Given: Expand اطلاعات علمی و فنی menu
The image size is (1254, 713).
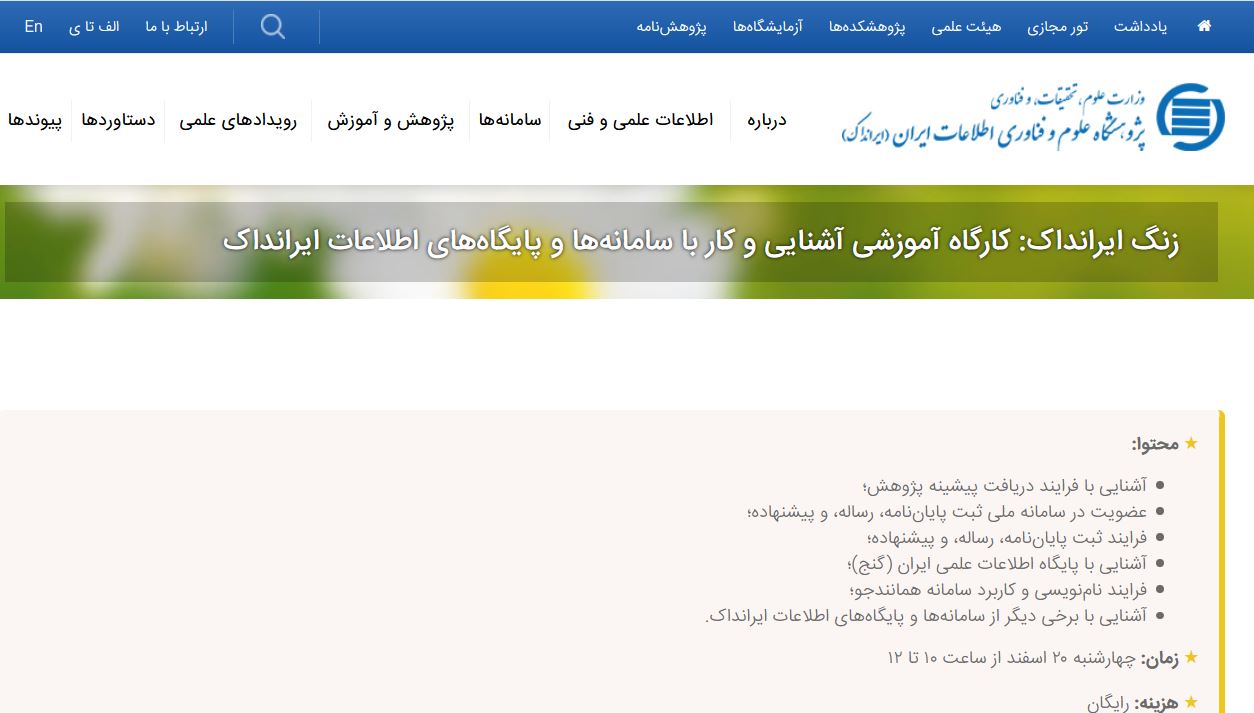Looking at the screenshot, I should [640, 121].
